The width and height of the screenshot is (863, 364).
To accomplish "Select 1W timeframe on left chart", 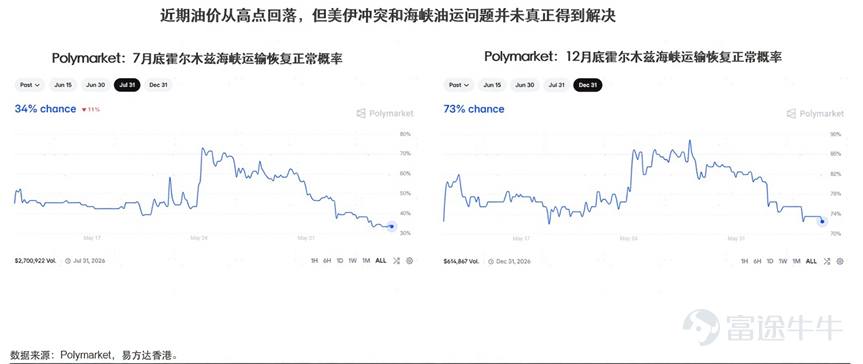I will (352, 261).
